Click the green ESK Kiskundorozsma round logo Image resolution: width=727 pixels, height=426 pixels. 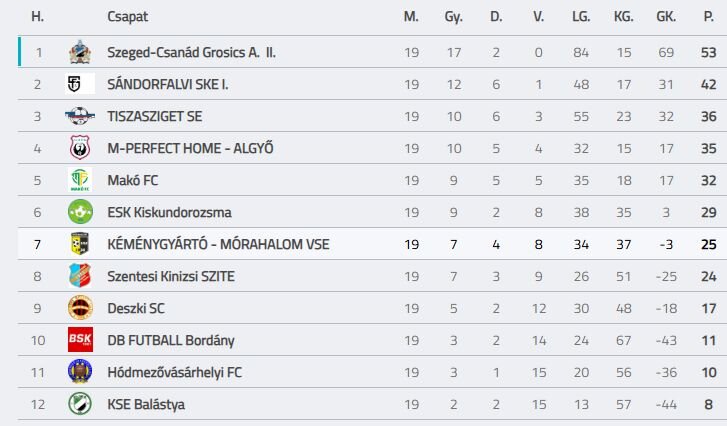[x=80, y=212]
